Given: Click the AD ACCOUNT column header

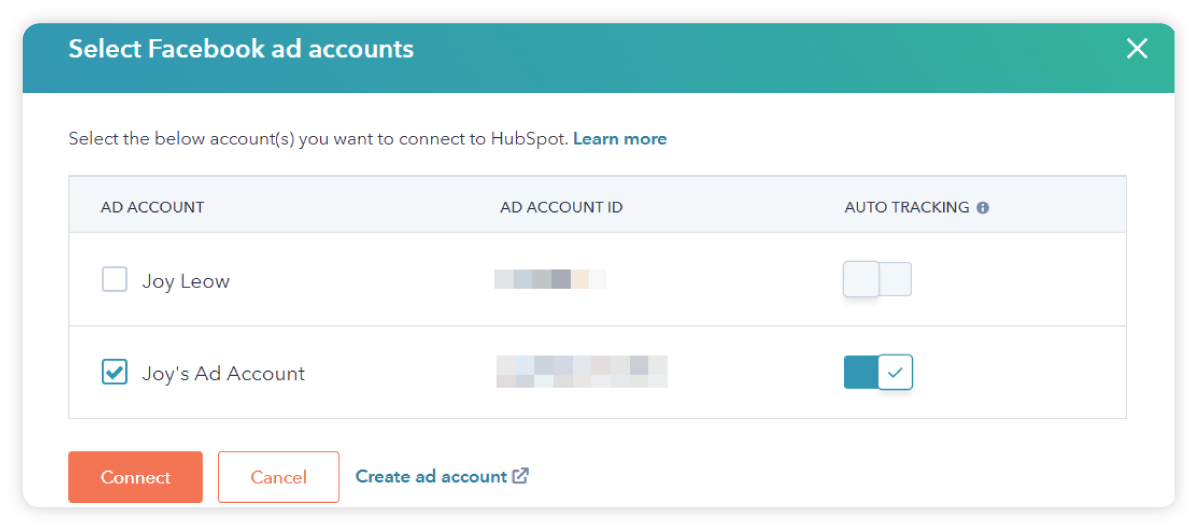Looking at the screenshot, I should 152,208.
